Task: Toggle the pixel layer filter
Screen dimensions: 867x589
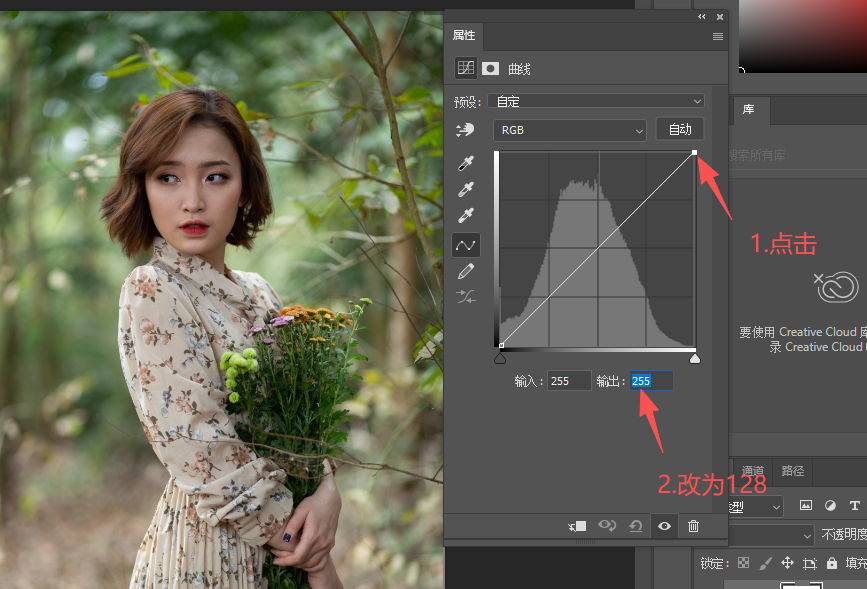Action: coord(806,505)
